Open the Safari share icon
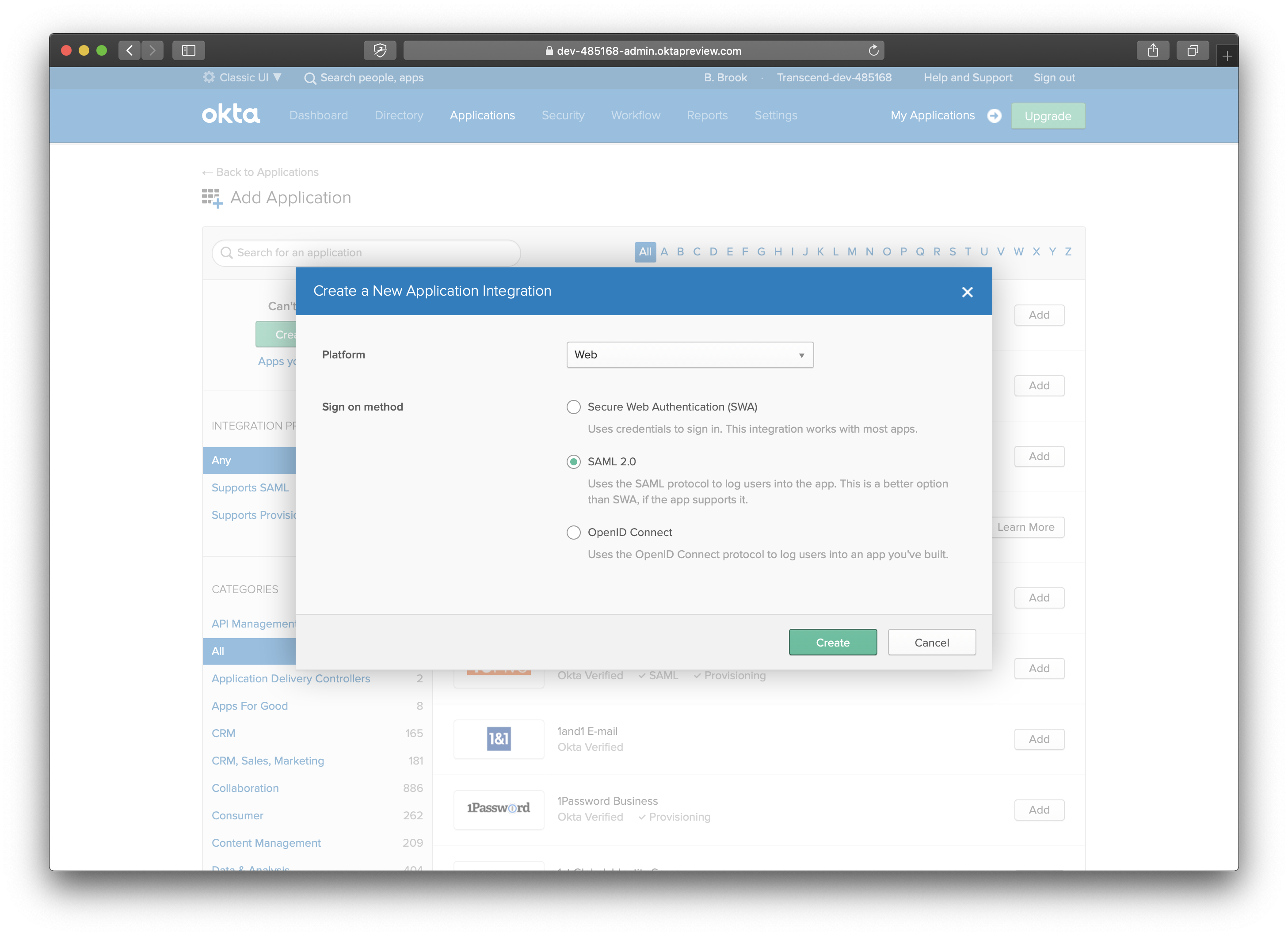Screen dimensions: 1288x936 1153,50
